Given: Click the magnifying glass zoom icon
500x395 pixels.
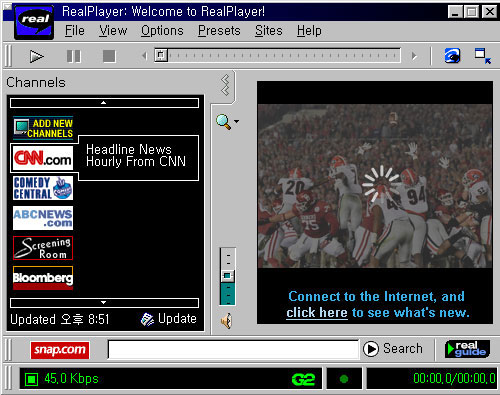Looking at the screenshot, I should pyautogui.click(x=223, y=122).
